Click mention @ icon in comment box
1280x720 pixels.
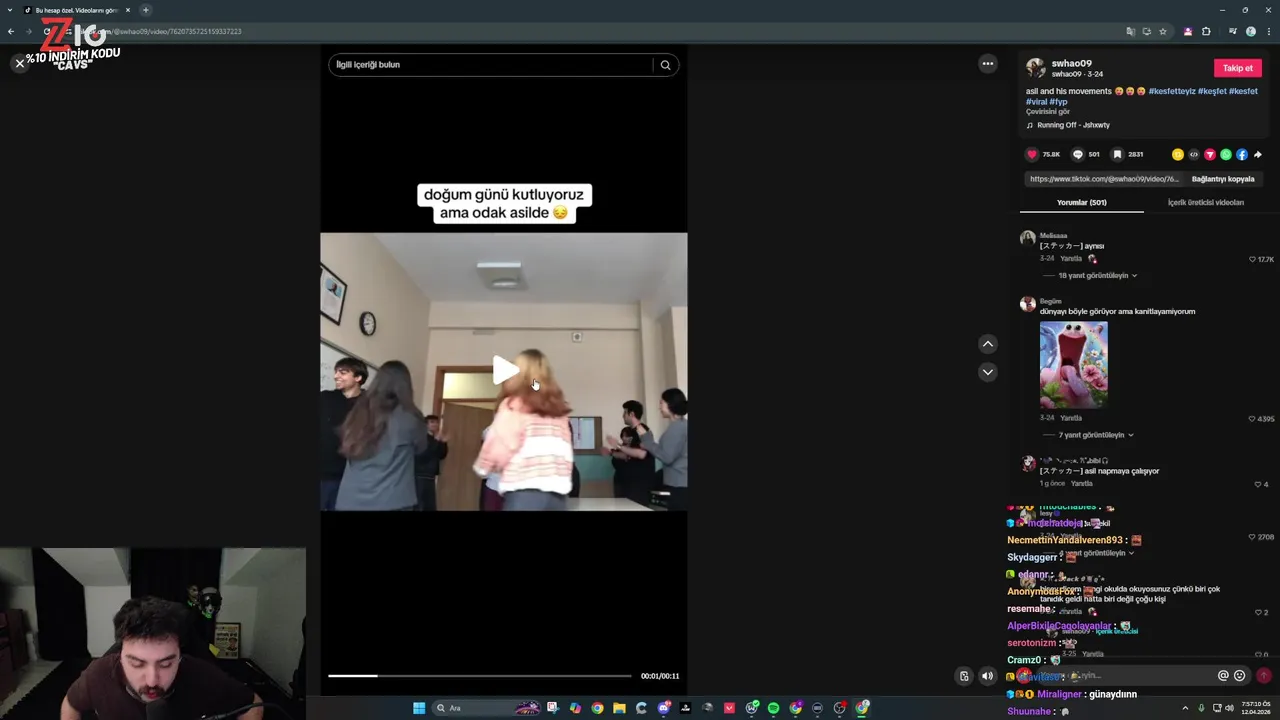[x=1223, y=676]
